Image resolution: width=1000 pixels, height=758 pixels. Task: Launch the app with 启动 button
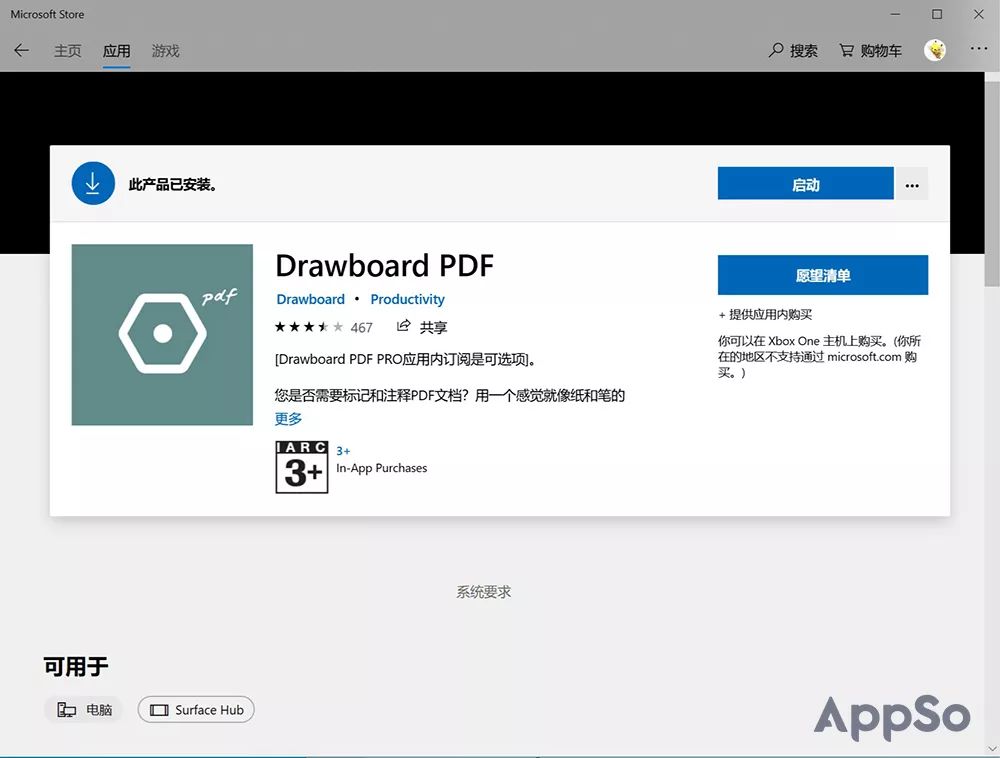pyautogui.click(x=805, y=184)
